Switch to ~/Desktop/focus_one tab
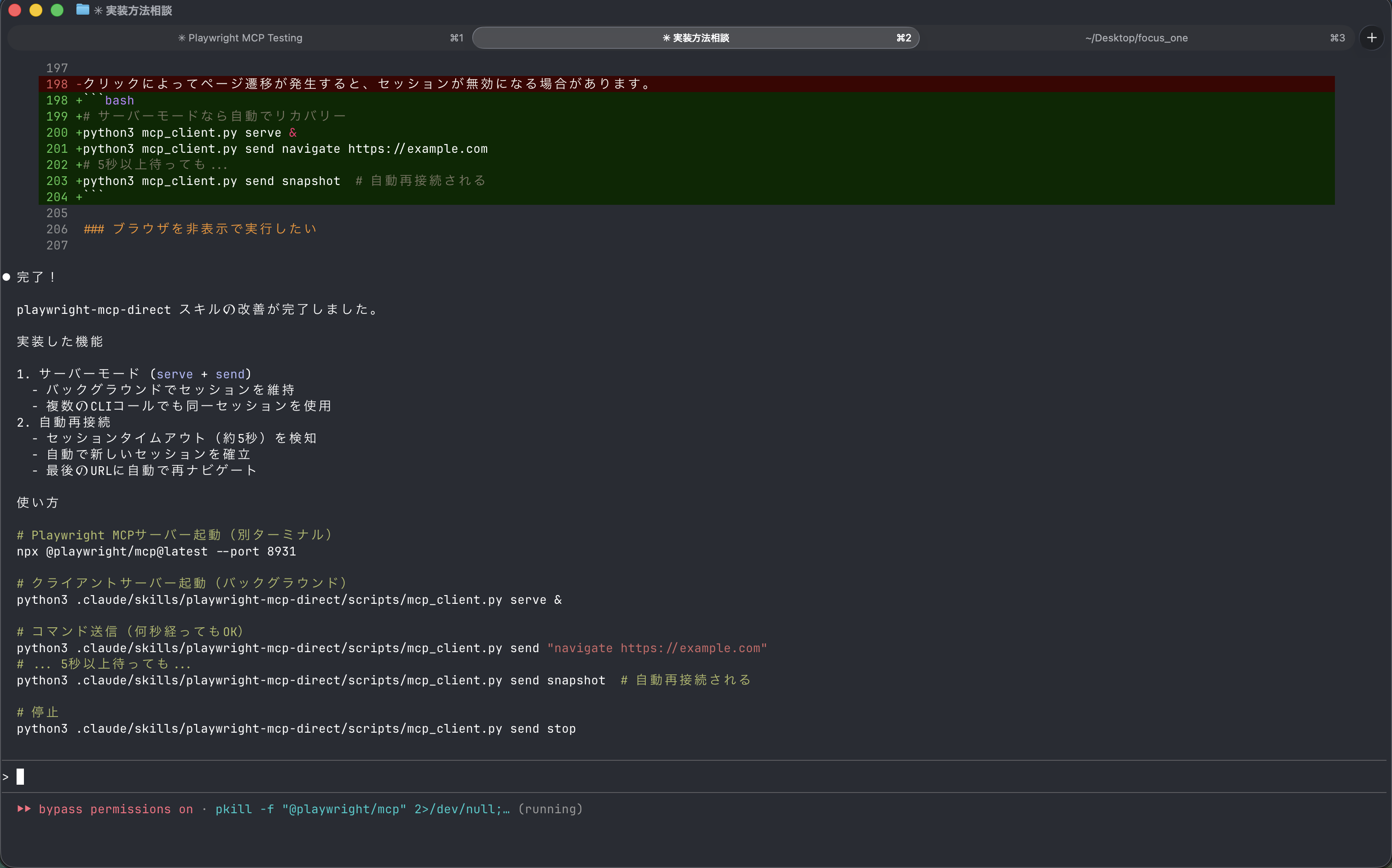This screenshot has width=1392, height=868. pos(1136,38)
